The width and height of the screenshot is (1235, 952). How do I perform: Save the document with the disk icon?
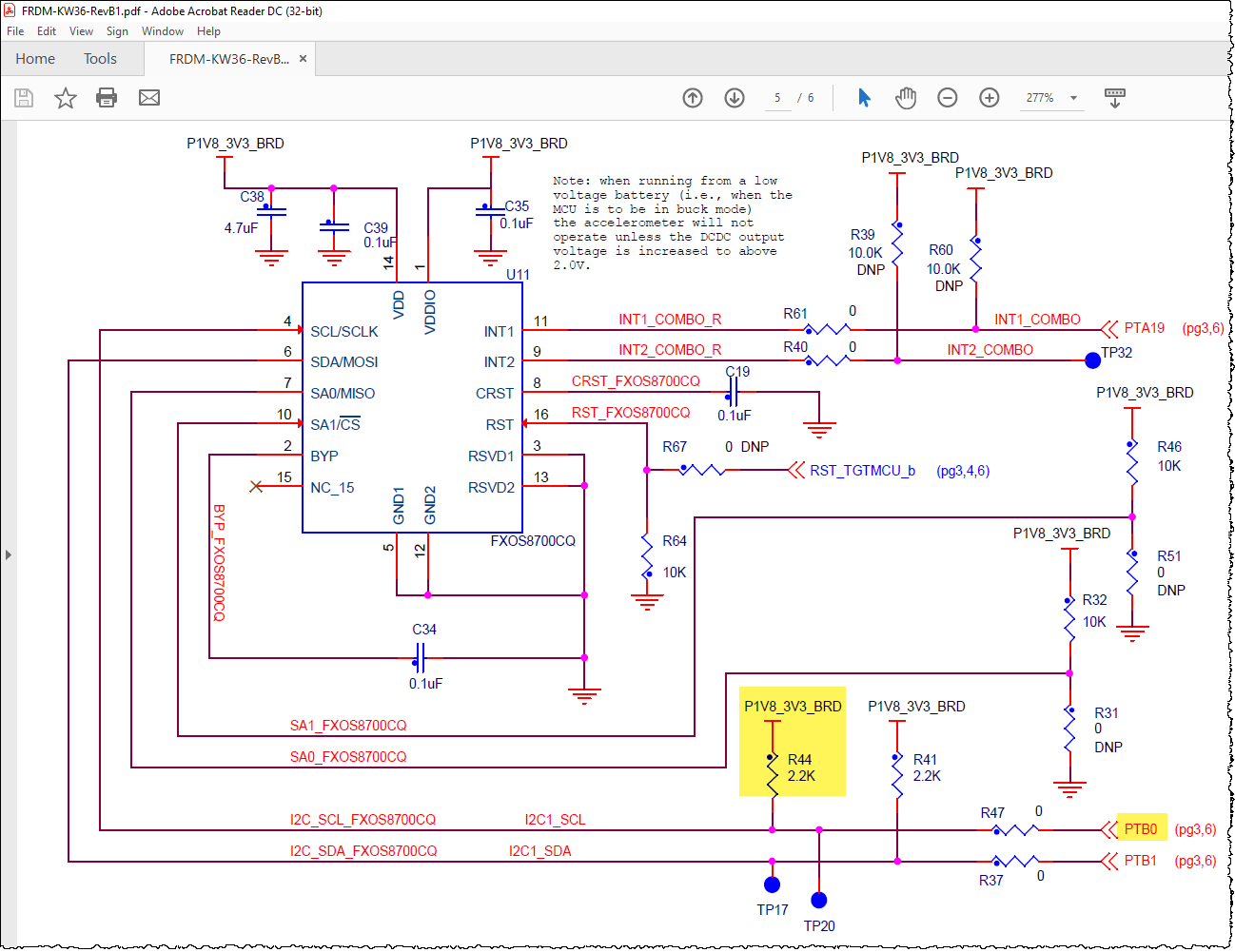pyautogui.click(x=23, y=98)
